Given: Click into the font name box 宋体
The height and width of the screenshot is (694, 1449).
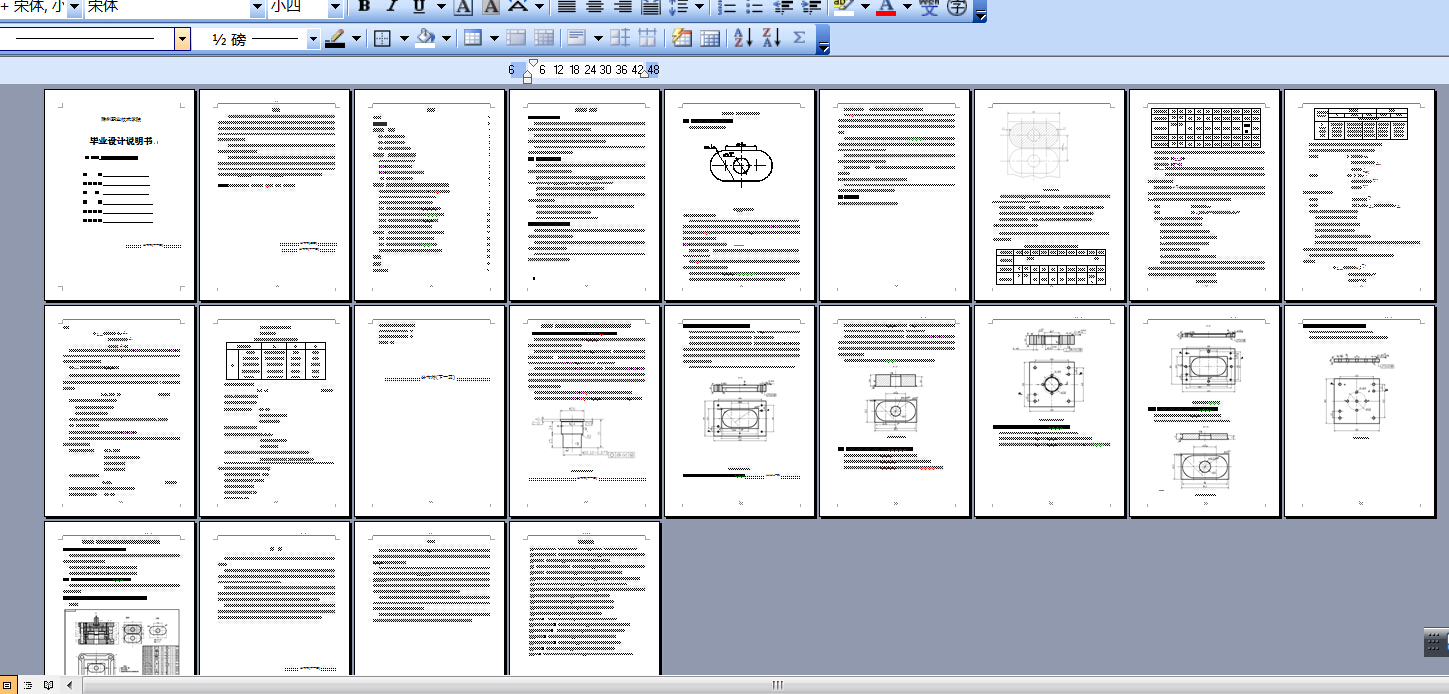Looking at the screenshot, I should point(167,7).
